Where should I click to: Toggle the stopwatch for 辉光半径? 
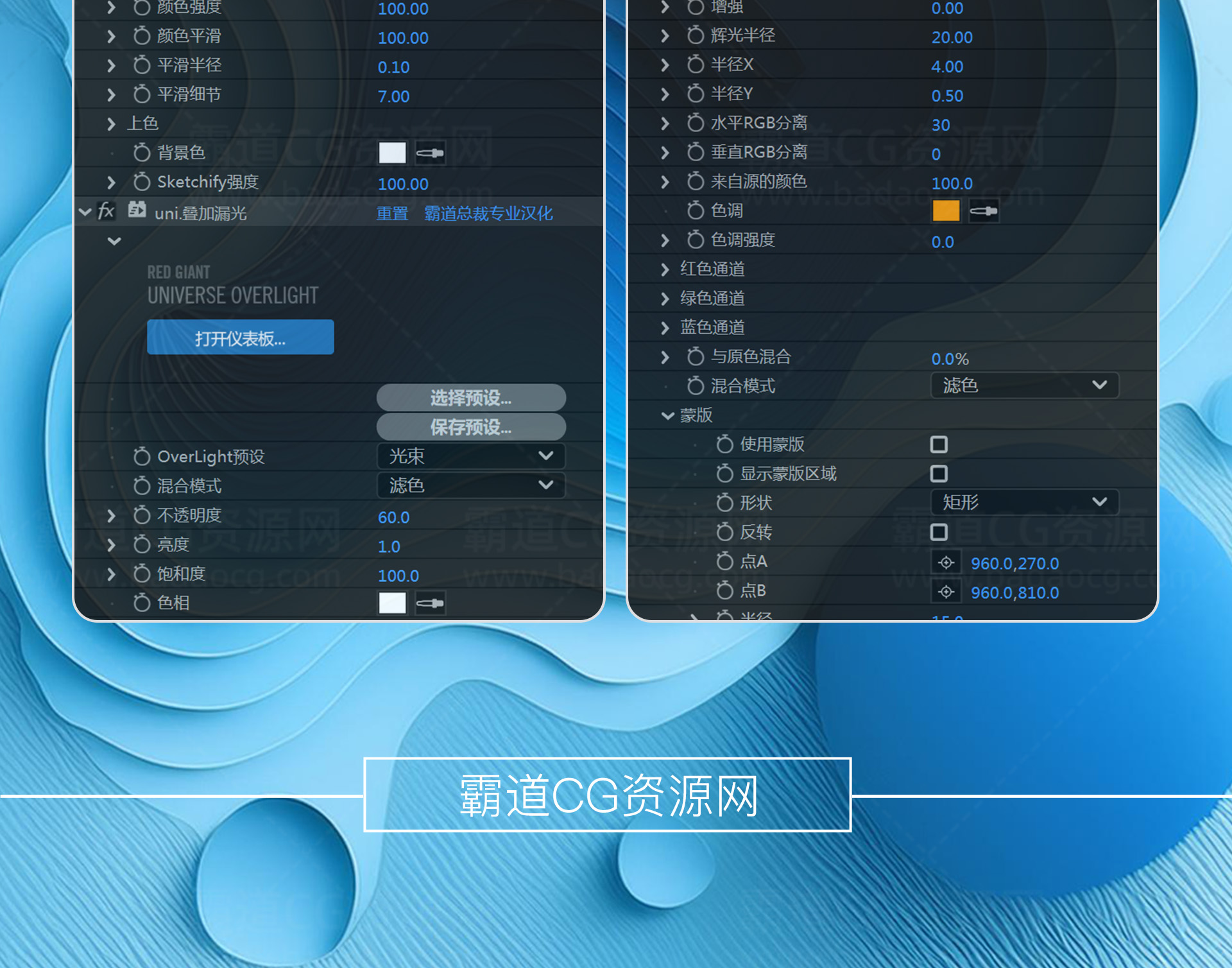(x=696, y=35)
